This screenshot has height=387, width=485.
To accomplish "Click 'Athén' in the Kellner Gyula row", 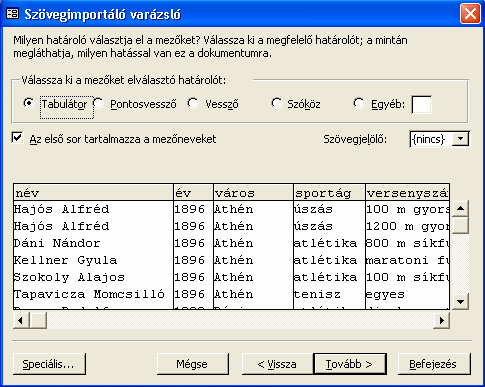I will (x=253, y=260).
